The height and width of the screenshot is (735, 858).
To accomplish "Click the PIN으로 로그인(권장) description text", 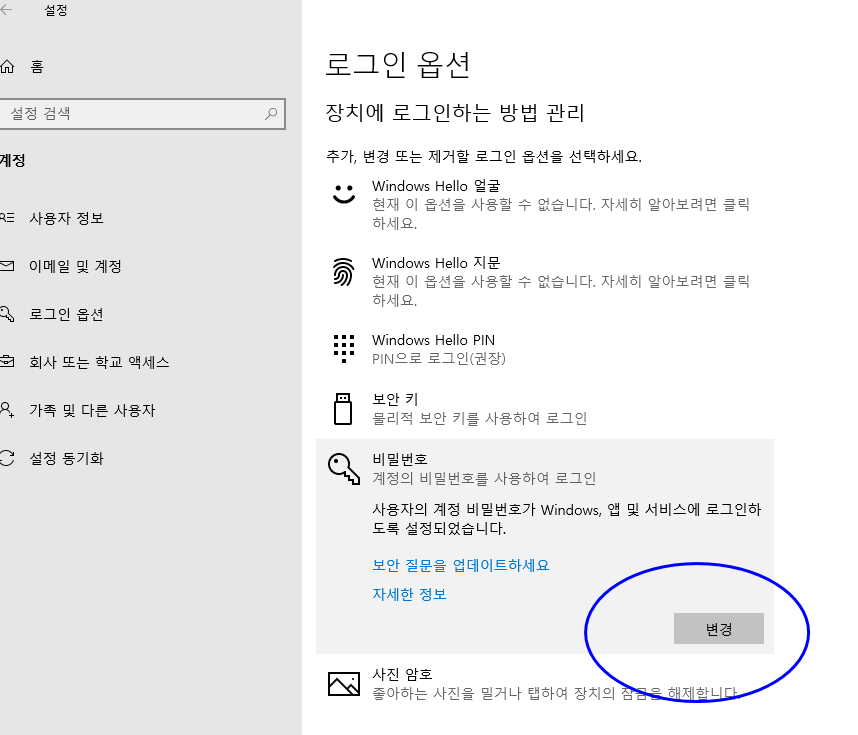I will 439,359.
